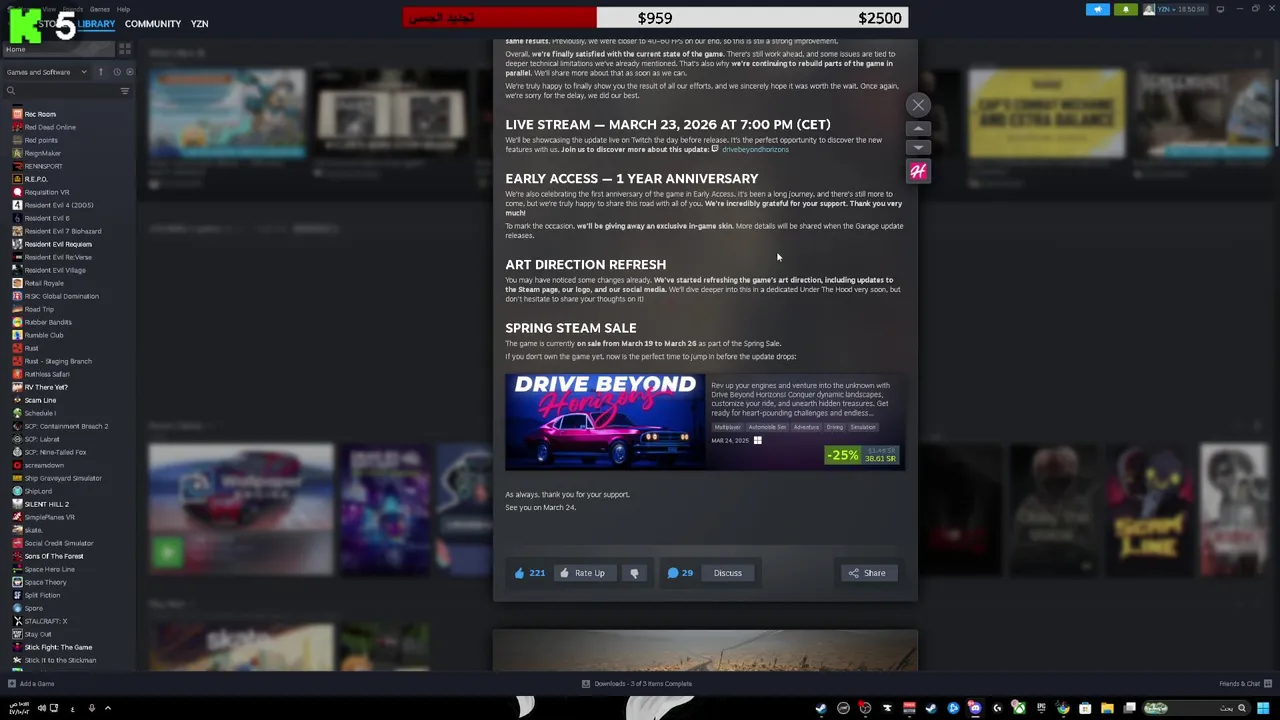Open Downloads status bar entry
The width and height of the screenshot is (1280, 720).
click(x=637, y=684)
